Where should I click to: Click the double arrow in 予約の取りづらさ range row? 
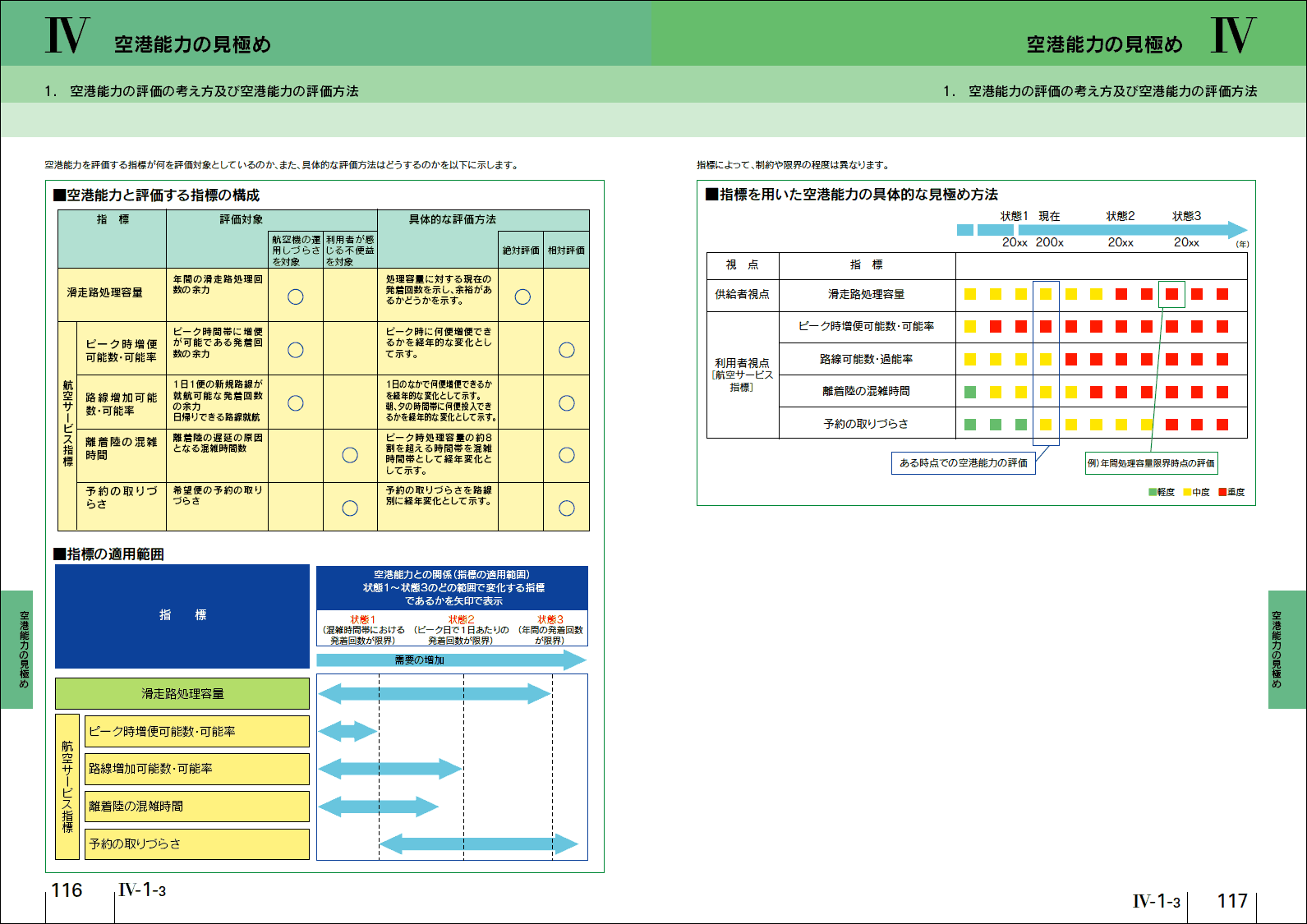(478, 844)
